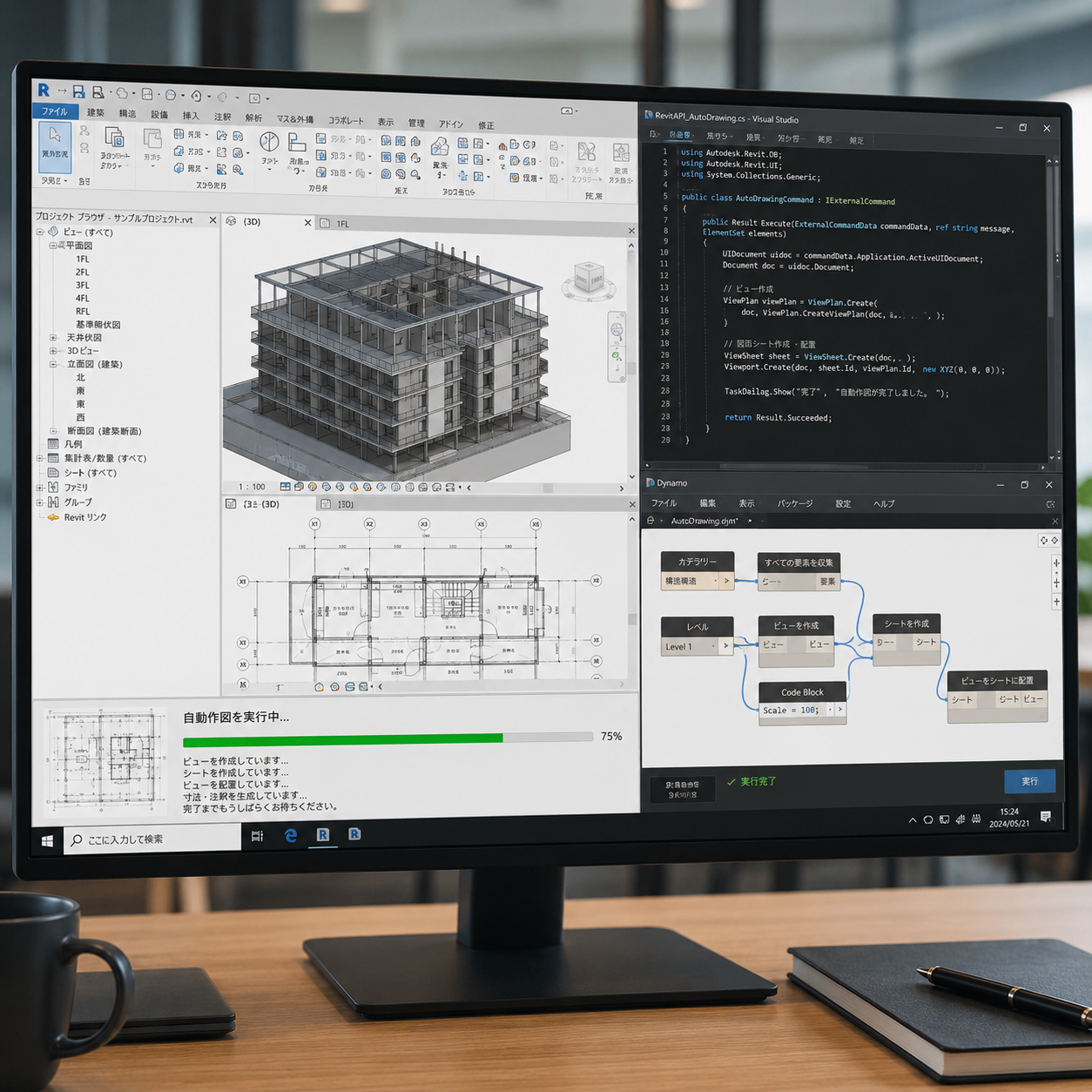Screen dimensions: 1092x1092
Task: Open the Revit ファイル tab
Action: pos(54,111)
